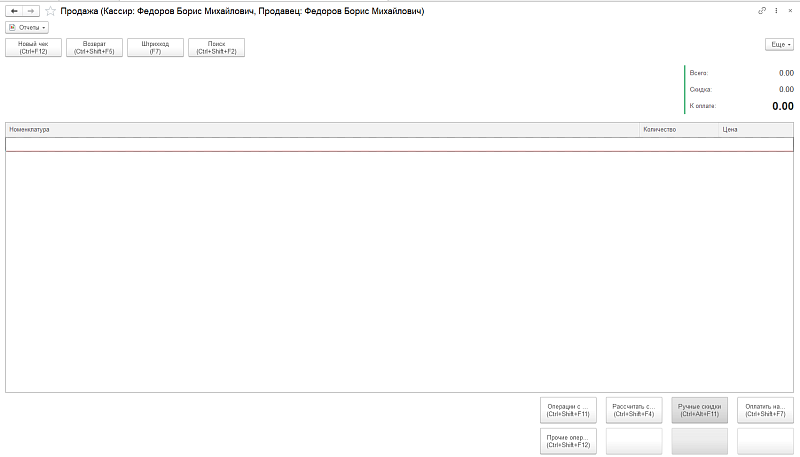Open the Отчеты dropdown menu
This screenshot has width=800, height=457.
(27, 27)
